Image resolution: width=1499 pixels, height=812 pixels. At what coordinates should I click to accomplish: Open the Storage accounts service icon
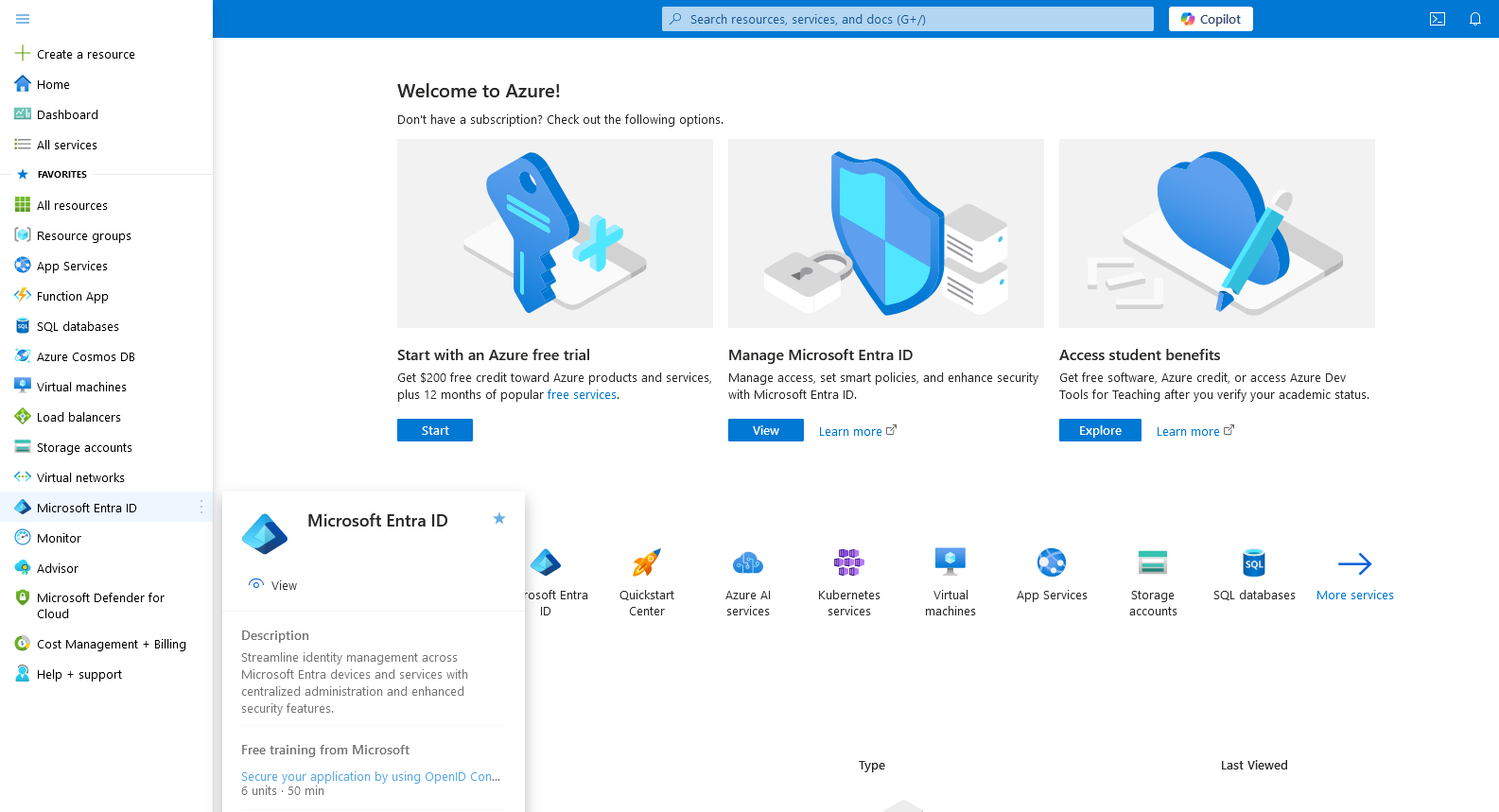coord(1152,564)
